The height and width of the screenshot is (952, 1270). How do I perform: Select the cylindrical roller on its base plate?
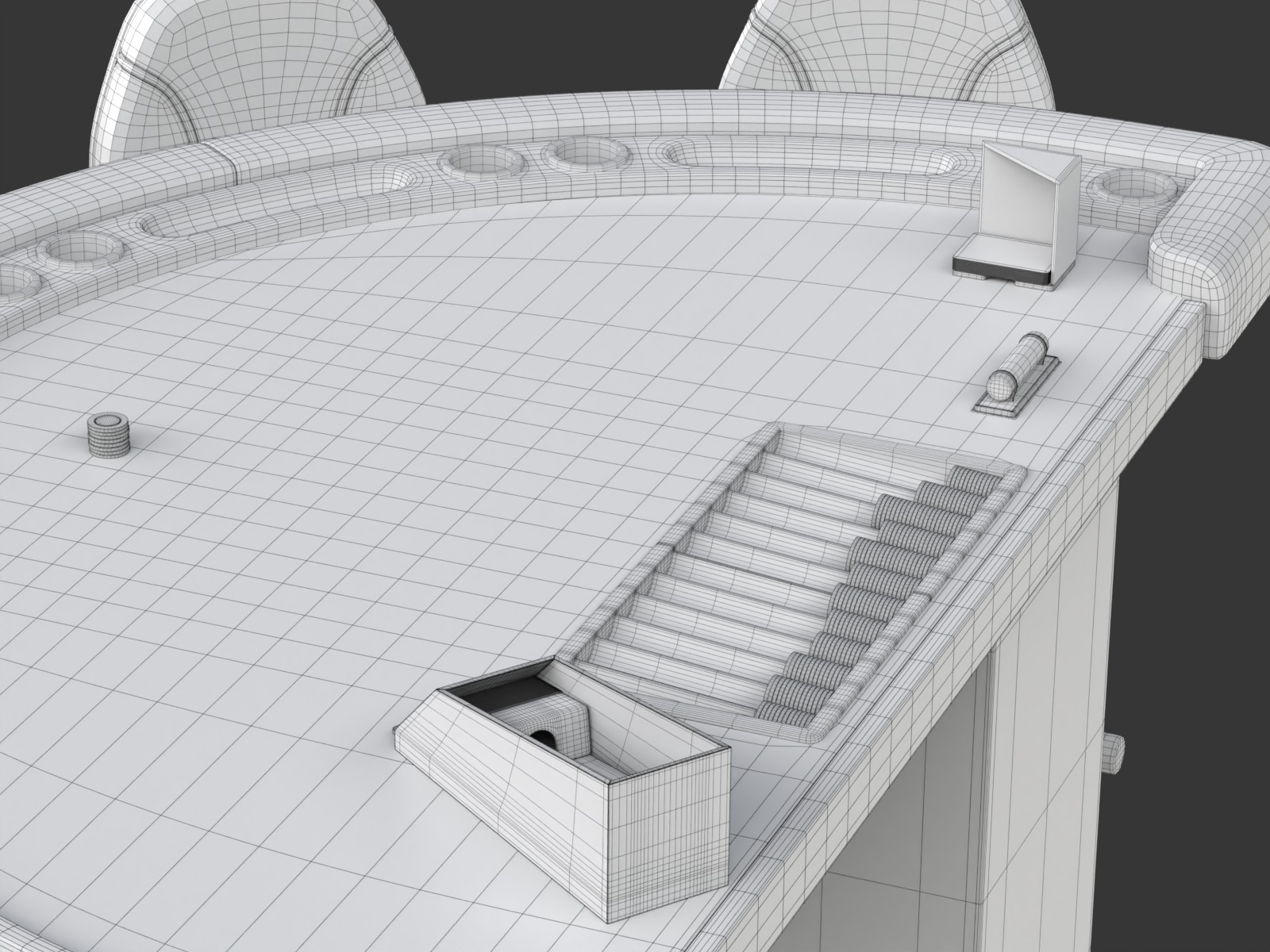(1017, 374)
